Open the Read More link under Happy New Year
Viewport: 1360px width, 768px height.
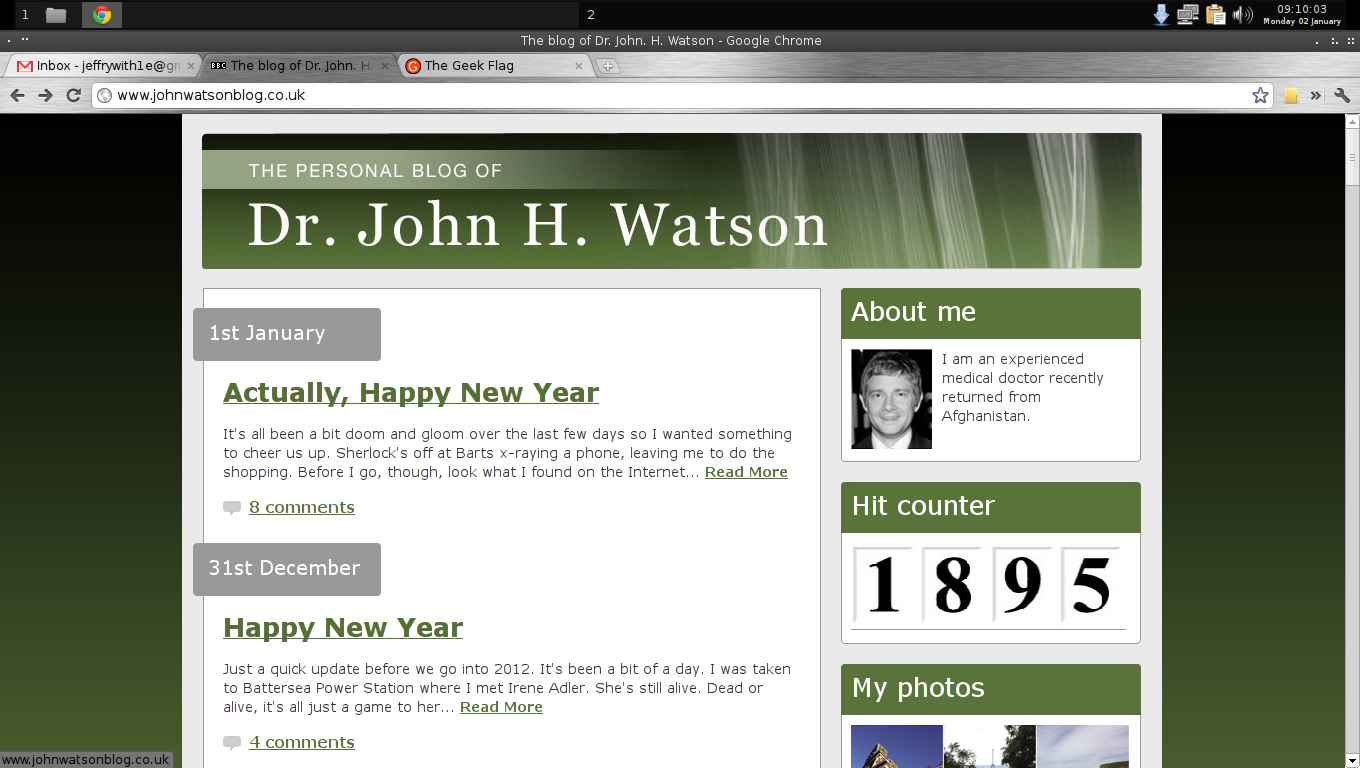point(500,707)
